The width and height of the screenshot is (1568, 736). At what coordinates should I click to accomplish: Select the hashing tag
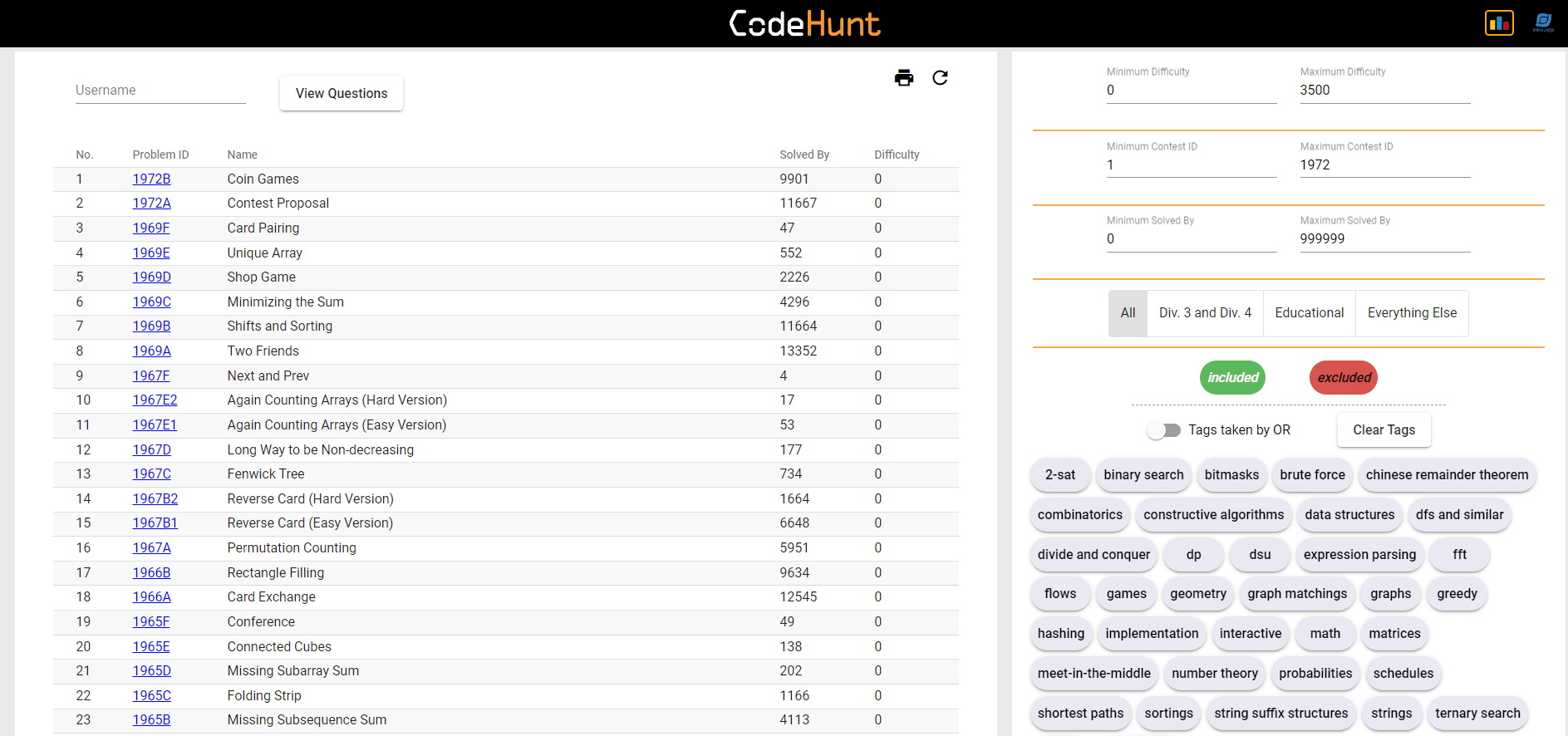pos(1060,634)
